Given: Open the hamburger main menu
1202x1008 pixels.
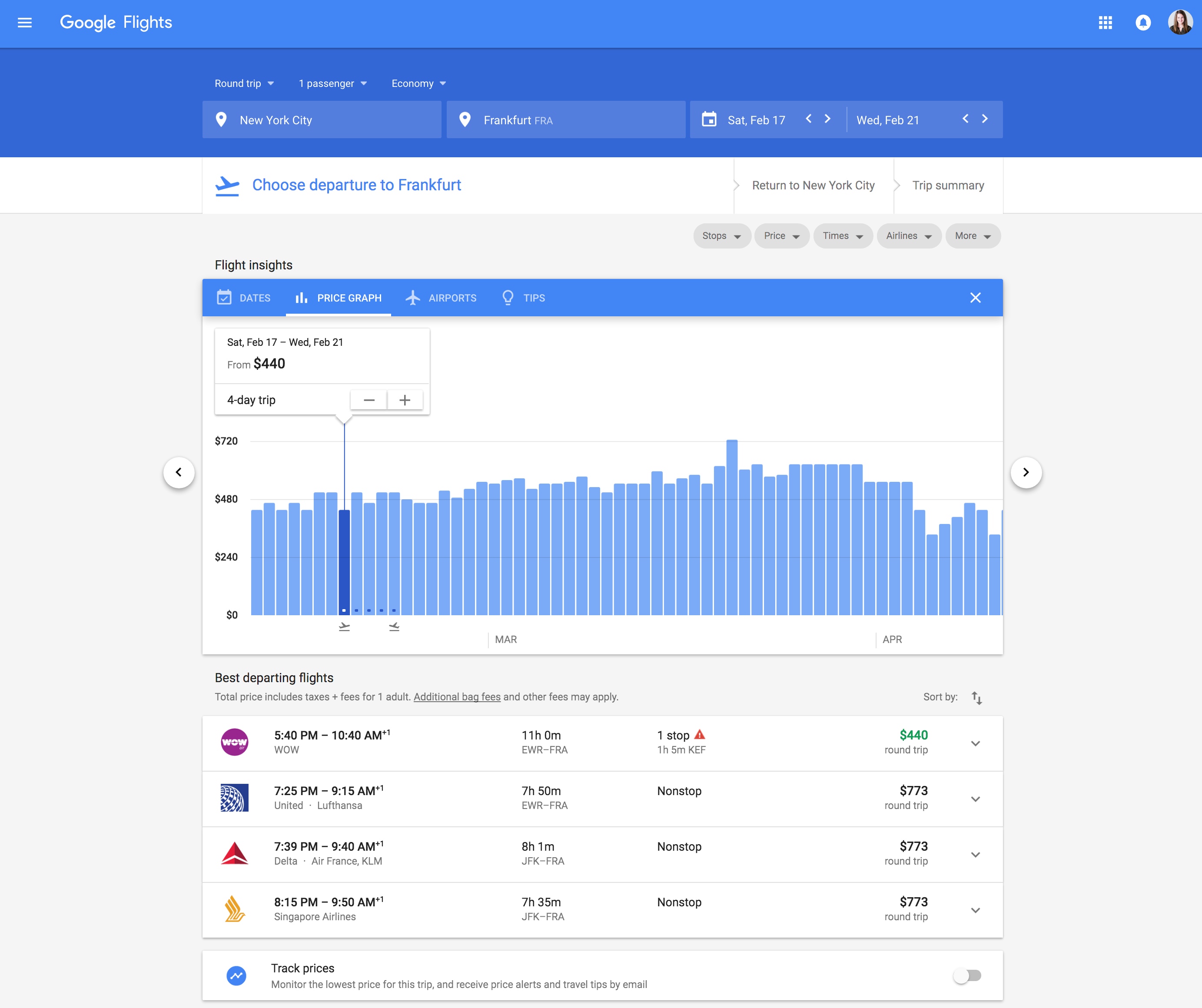Looking at the screenshot, I should [25, 23].
